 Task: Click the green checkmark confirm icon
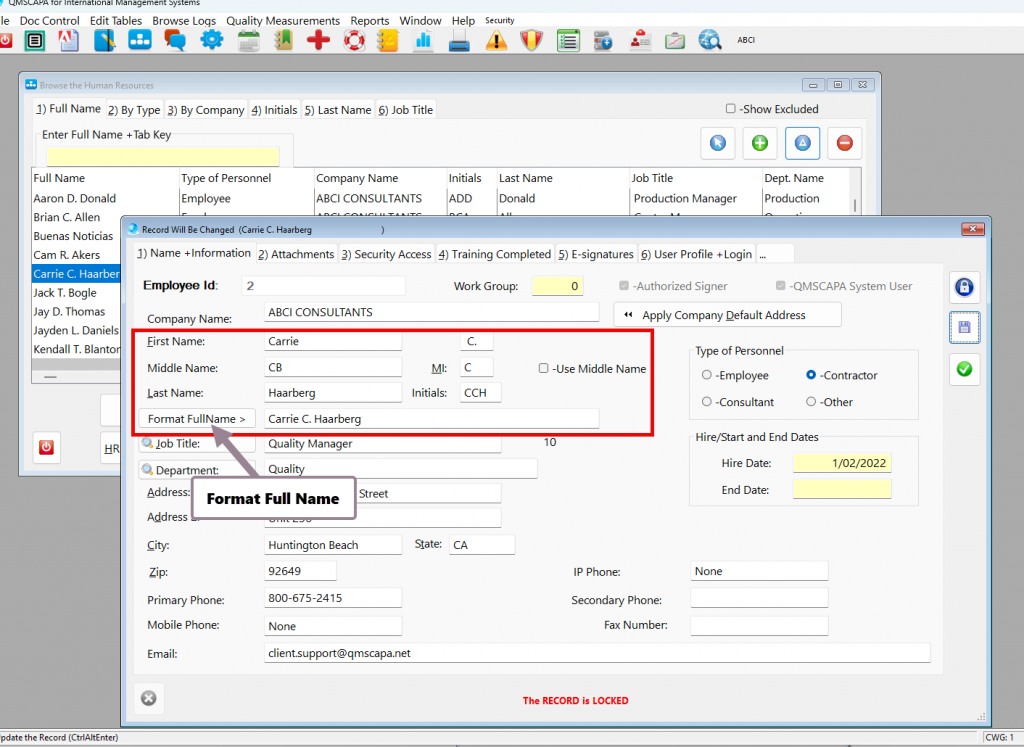(x=964, y=369)
